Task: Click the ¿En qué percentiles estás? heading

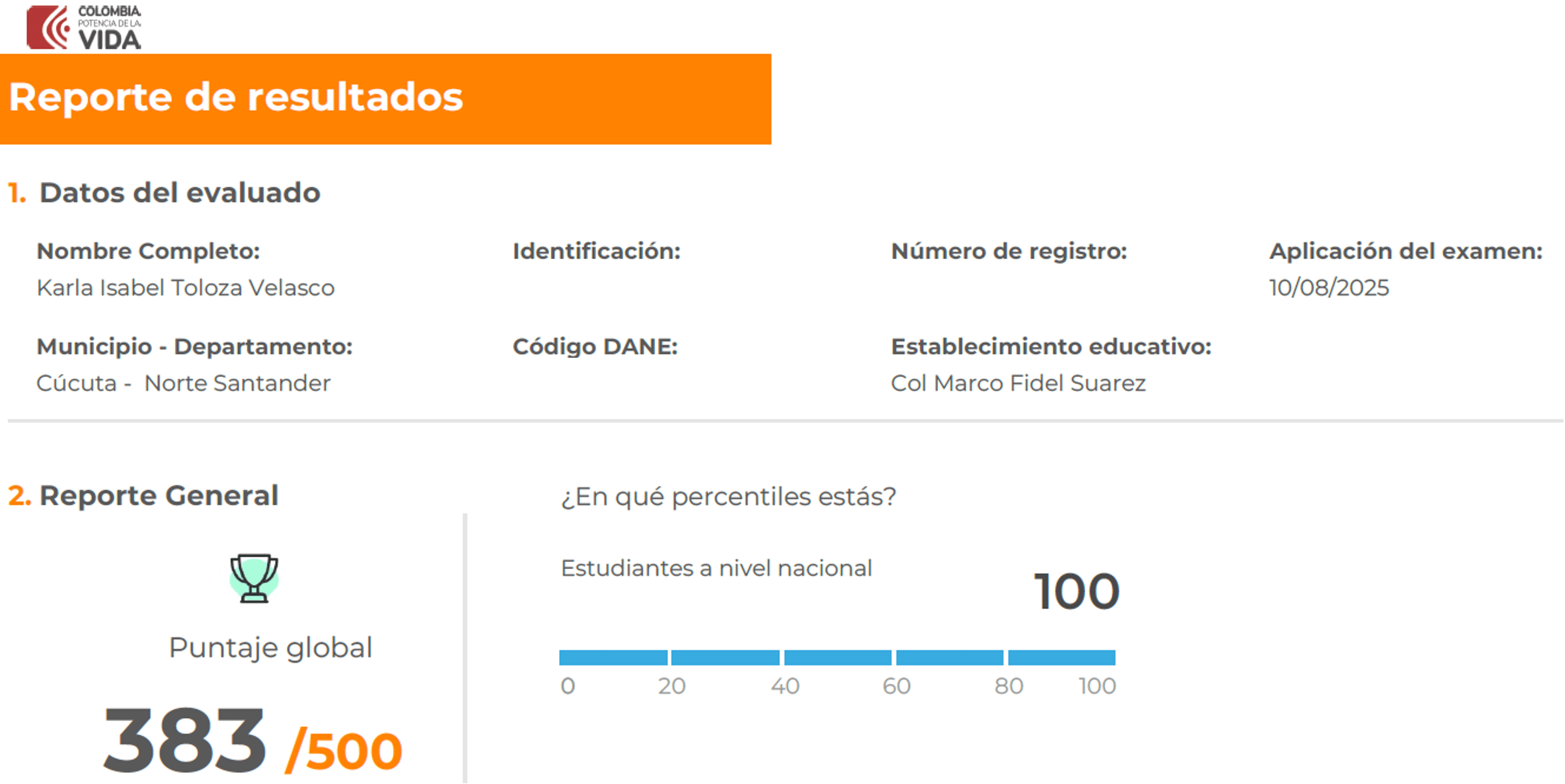Action: [x=728, y=497]
